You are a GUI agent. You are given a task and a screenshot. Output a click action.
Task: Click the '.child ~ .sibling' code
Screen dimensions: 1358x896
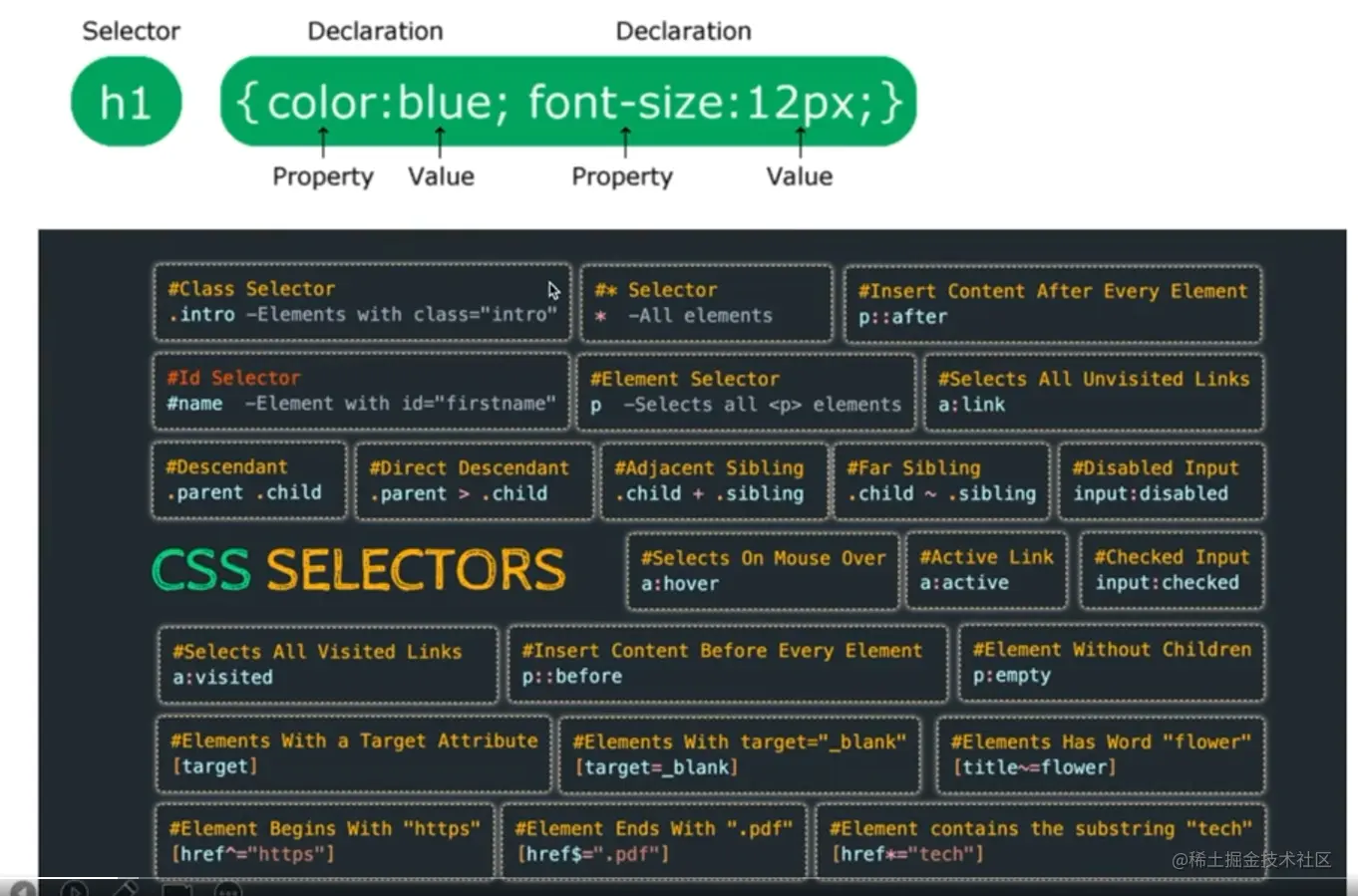click(x=942, y=493)
